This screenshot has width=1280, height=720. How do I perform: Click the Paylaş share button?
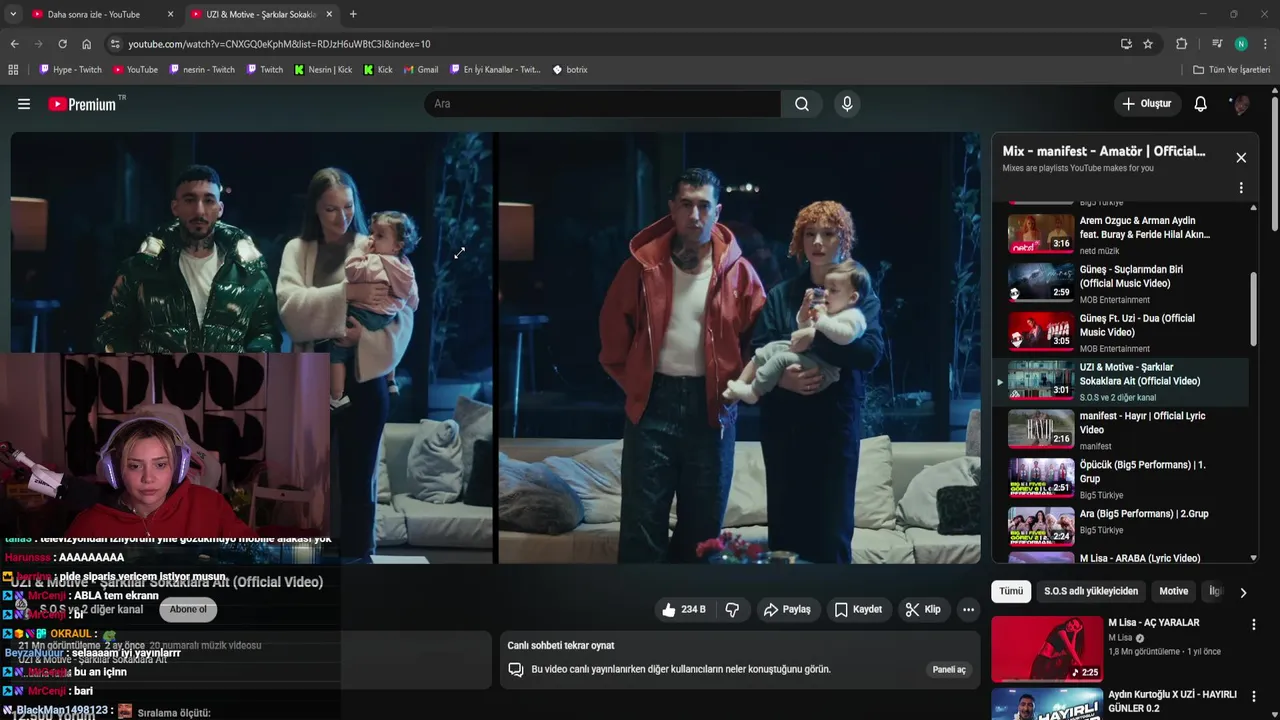tap(787, 609)
